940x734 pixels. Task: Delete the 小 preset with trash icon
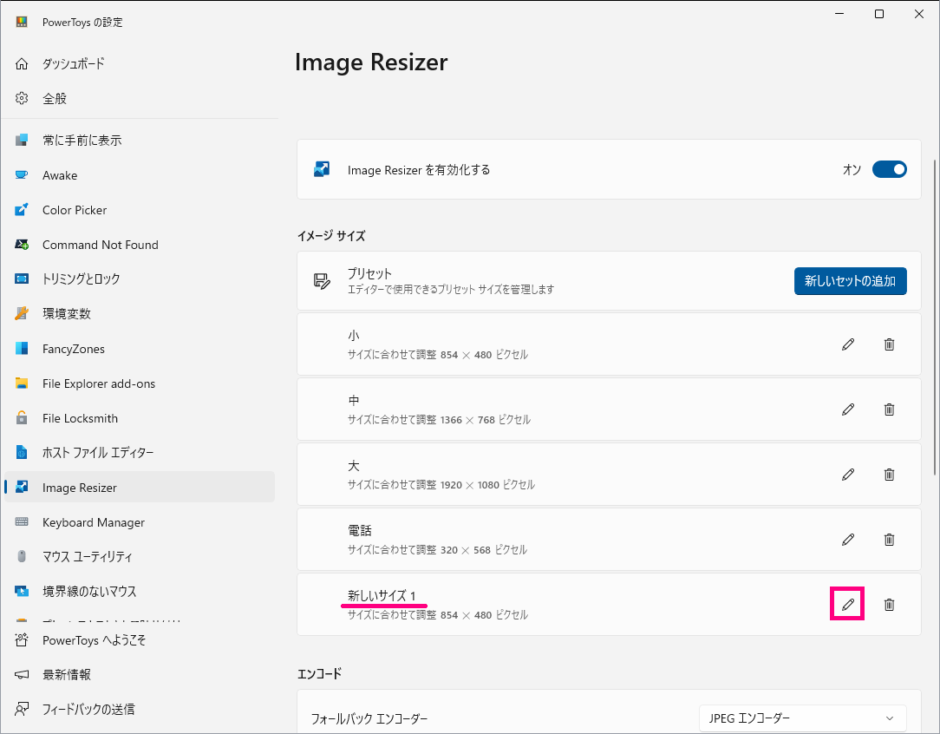click(889, 344)
